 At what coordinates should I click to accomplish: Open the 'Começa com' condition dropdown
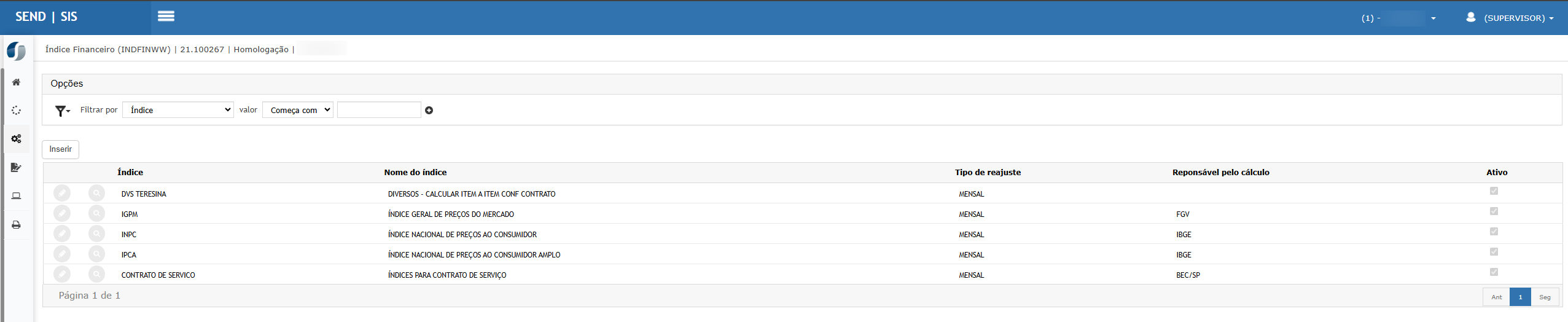tap(298, 110)
